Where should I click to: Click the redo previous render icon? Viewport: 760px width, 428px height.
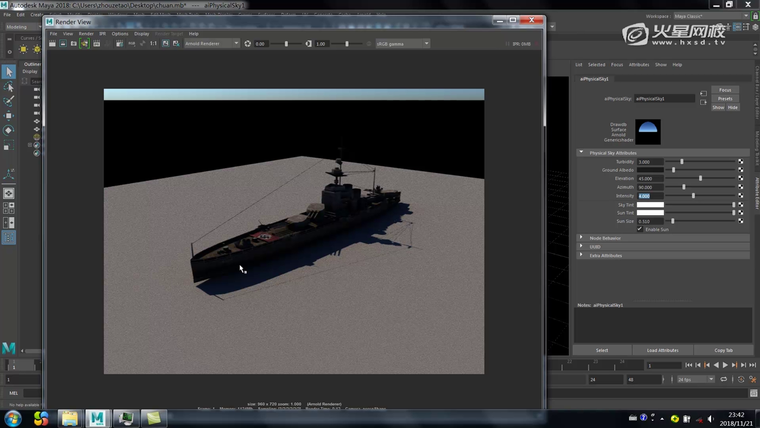pos(54,44)
